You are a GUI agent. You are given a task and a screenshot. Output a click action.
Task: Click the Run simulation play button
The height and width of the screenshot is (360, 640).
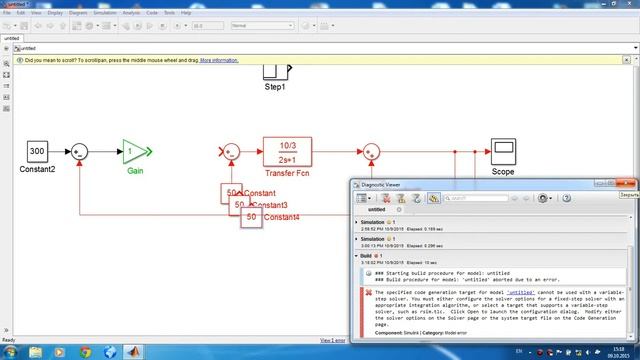point(138,26)
